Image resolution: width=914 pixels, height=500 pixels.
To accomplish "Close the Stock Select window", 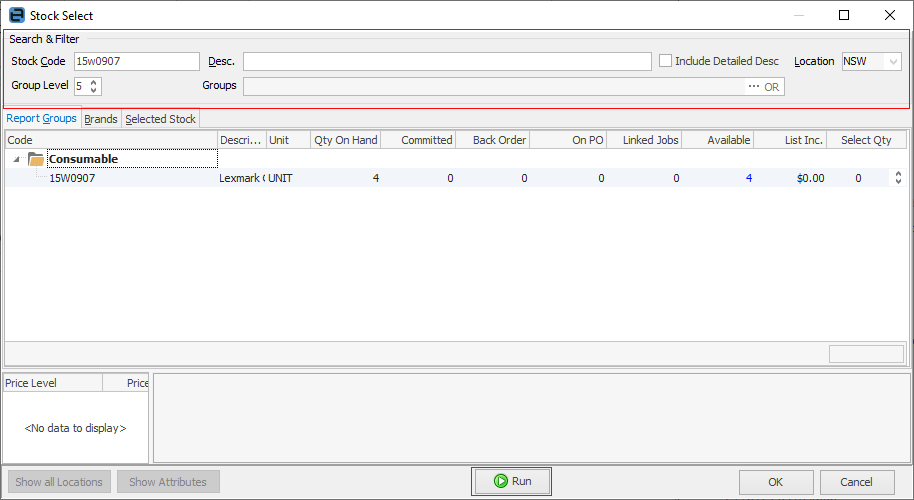I will 890,15.
